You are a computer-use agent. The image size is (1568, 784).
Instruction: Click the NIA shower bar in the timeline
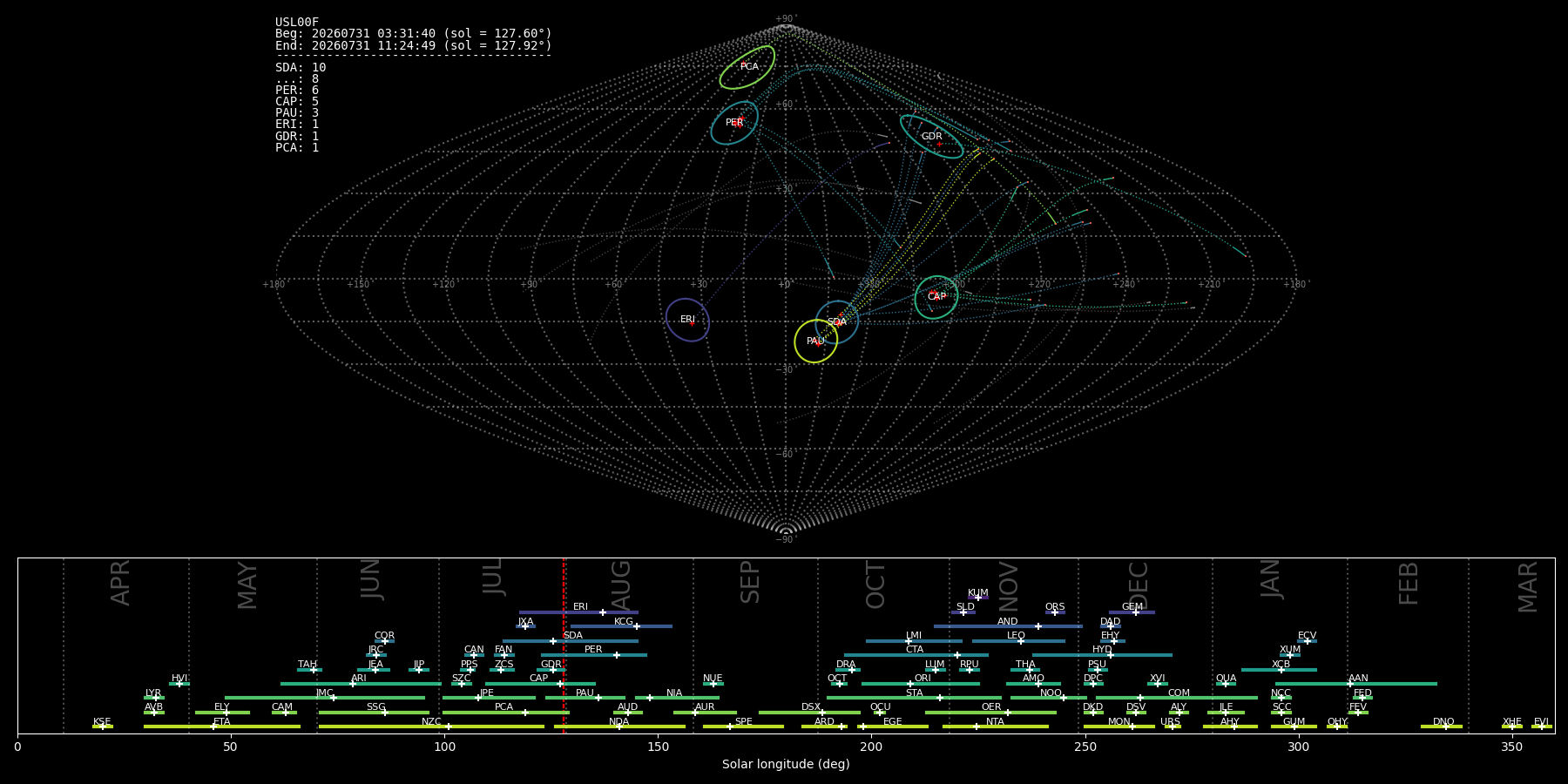pos(675,698)
